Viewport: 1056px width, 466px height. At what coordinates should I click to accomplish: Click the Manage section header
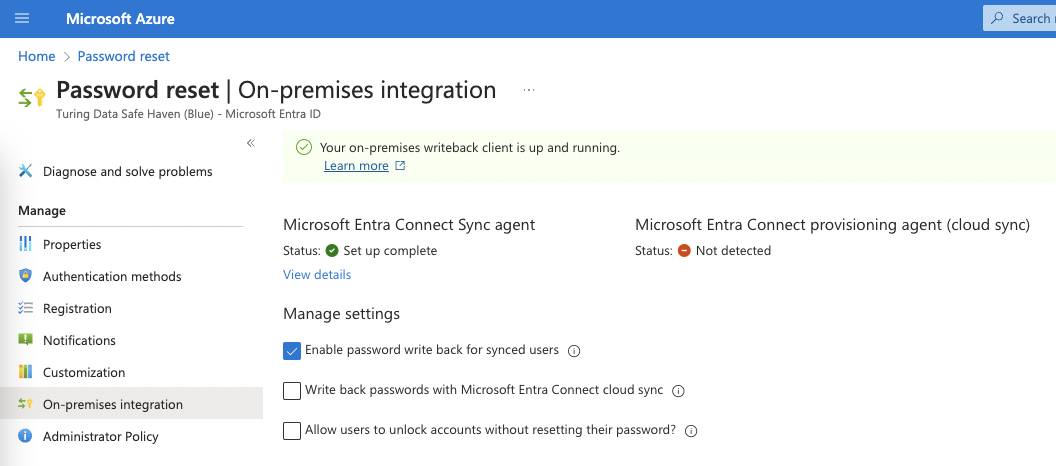42,211
